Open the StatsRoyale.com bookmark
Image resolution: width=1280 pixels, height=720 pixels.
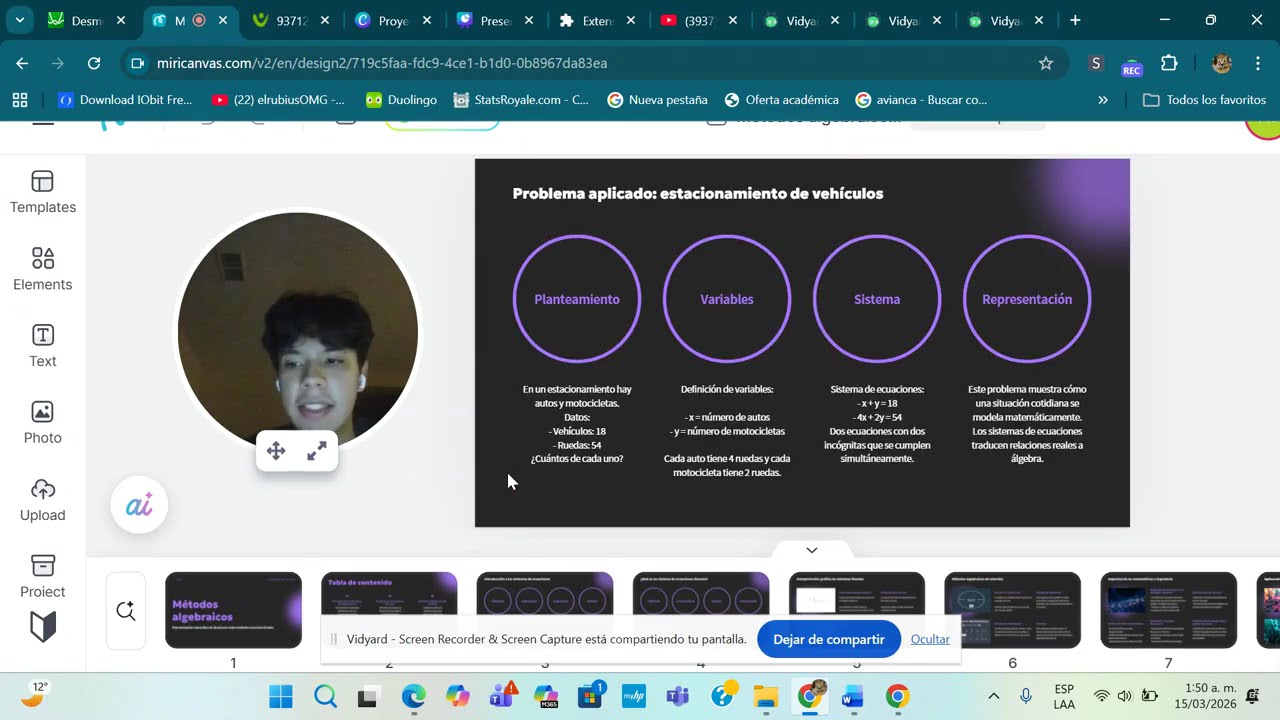pyautogui.click(x=521, y=100)
